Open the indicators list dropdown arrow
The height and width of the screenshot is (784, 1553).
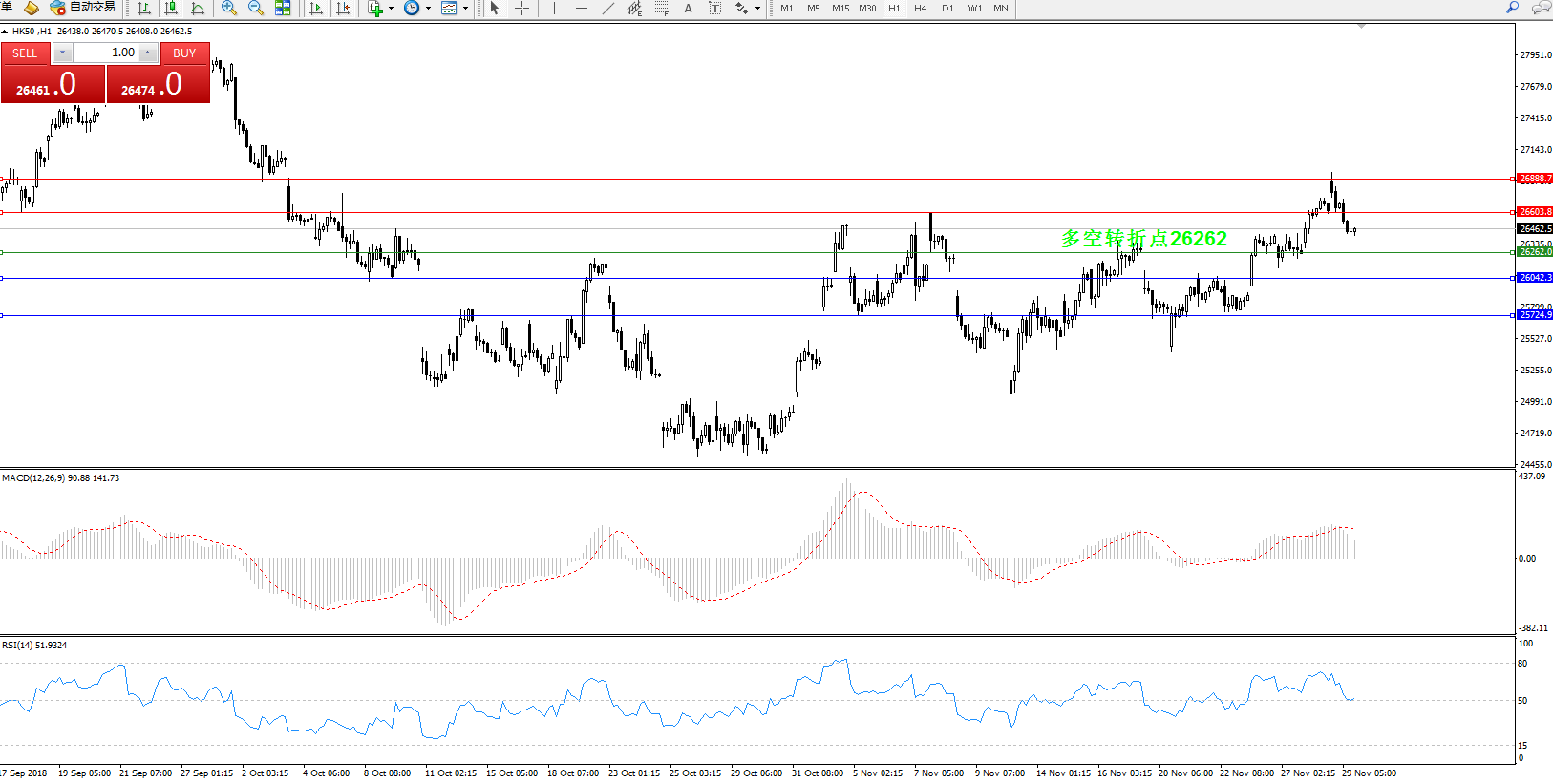[x=391, y=9]
